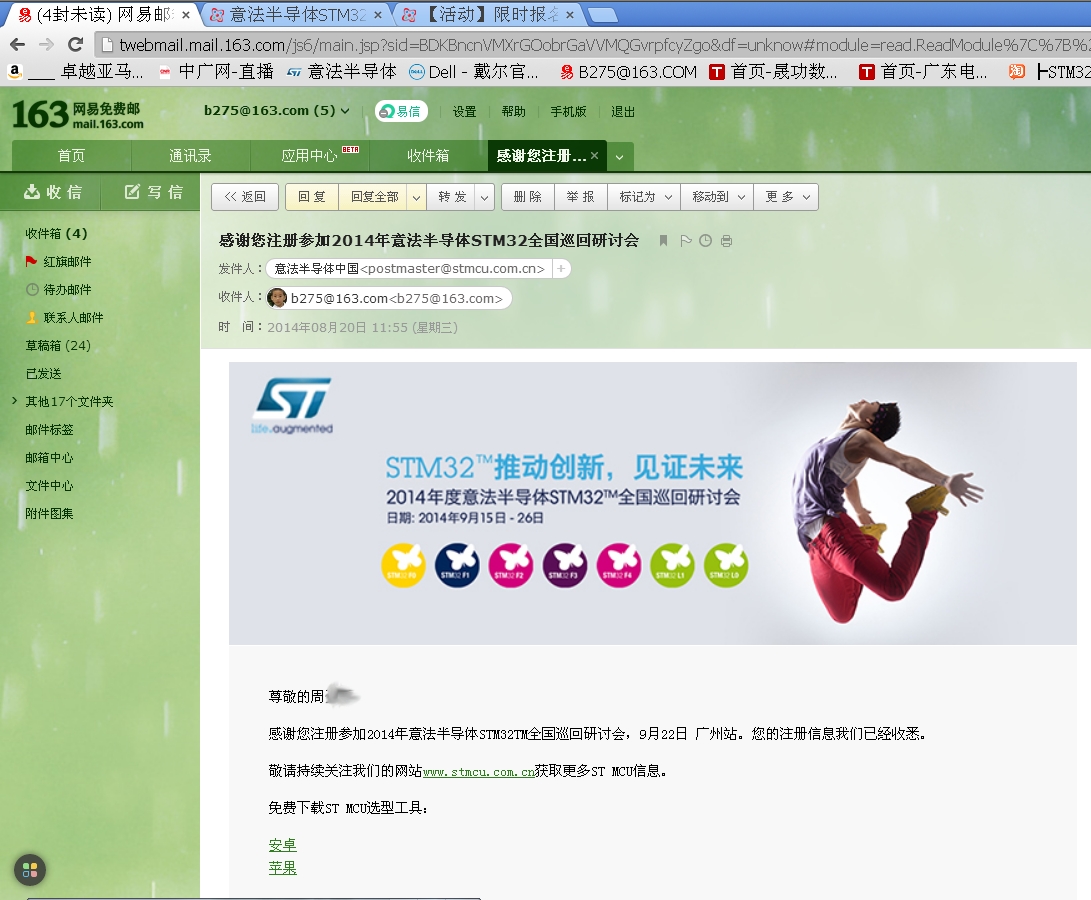The image size is (1091, 900).
Task: Open the 易信 button
Action: 401,111
